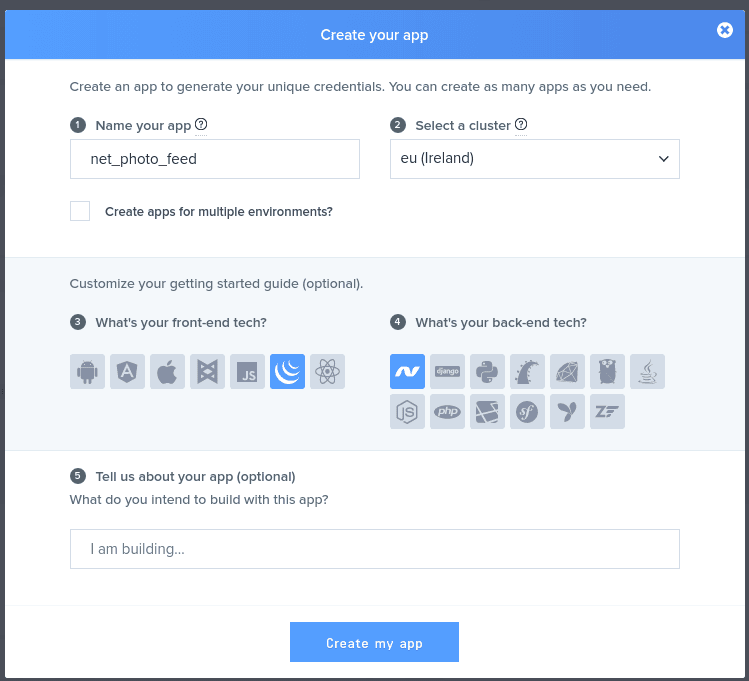Select the Java back-end icon

pyautogui.click(x=647, y=372)
